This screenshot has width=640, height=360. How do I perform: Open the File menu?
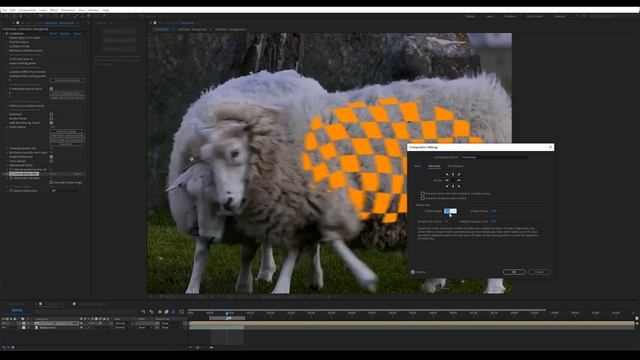click(4, 10)
